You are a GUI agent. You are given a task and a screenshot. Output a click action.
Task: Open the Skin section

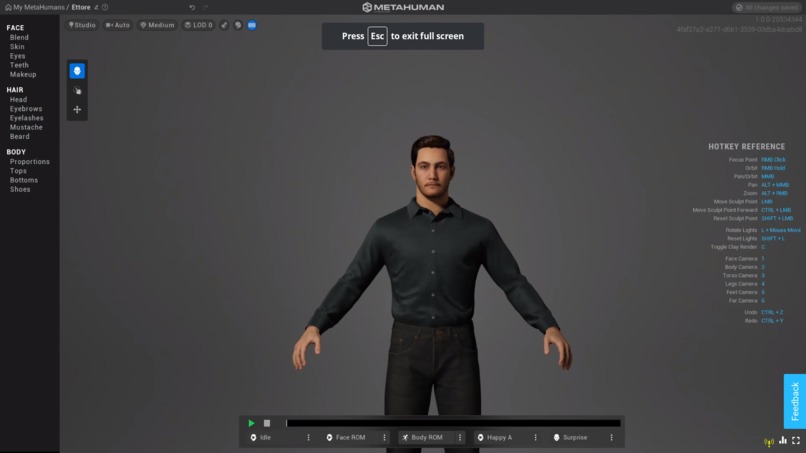17,46
